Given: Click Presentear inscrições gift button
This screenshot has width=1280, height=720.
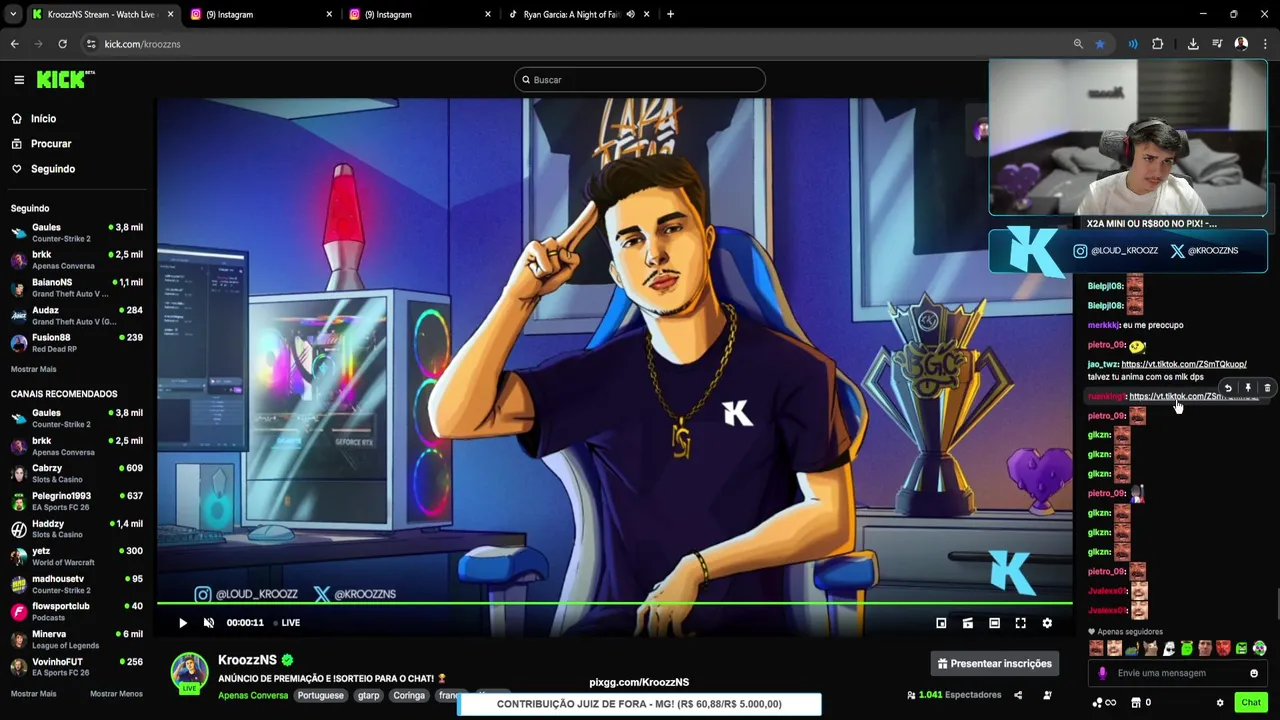Looking at the screenshot, I should point(995,663).
